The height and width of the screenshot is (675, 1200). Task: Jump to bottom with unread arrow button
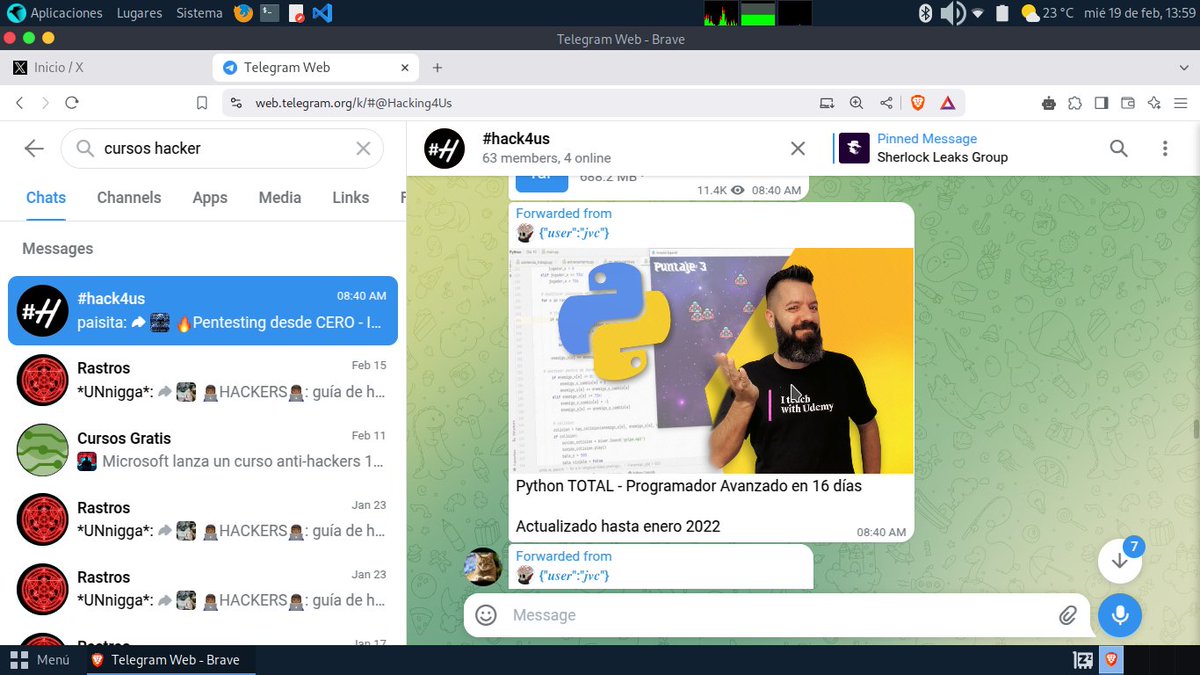(x=1120, y=560)
